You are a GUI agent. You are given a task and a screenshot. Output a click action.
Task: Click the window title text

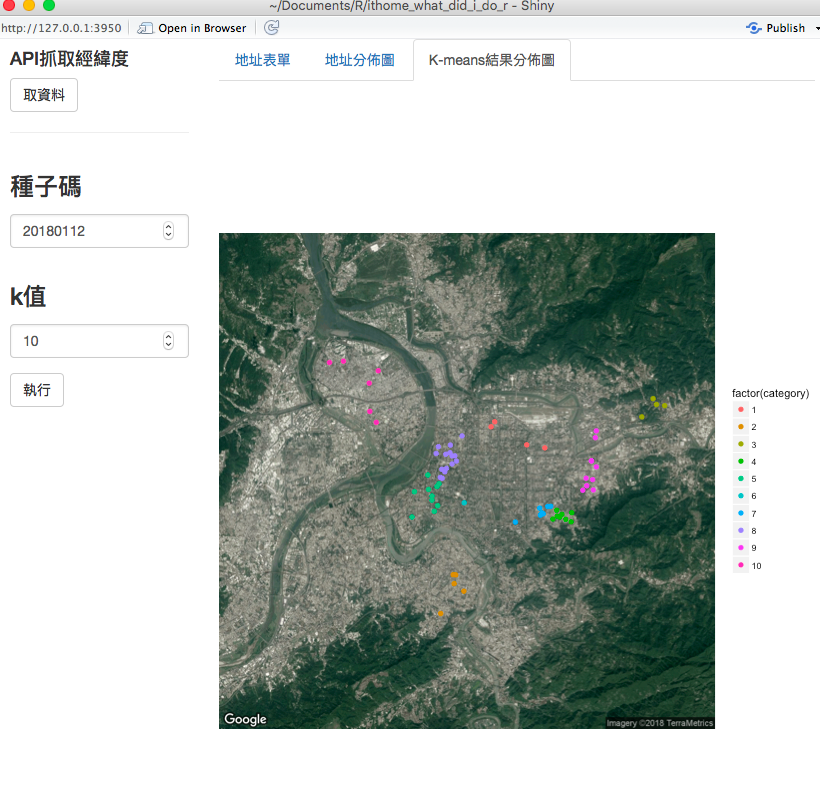pos(411,6)
